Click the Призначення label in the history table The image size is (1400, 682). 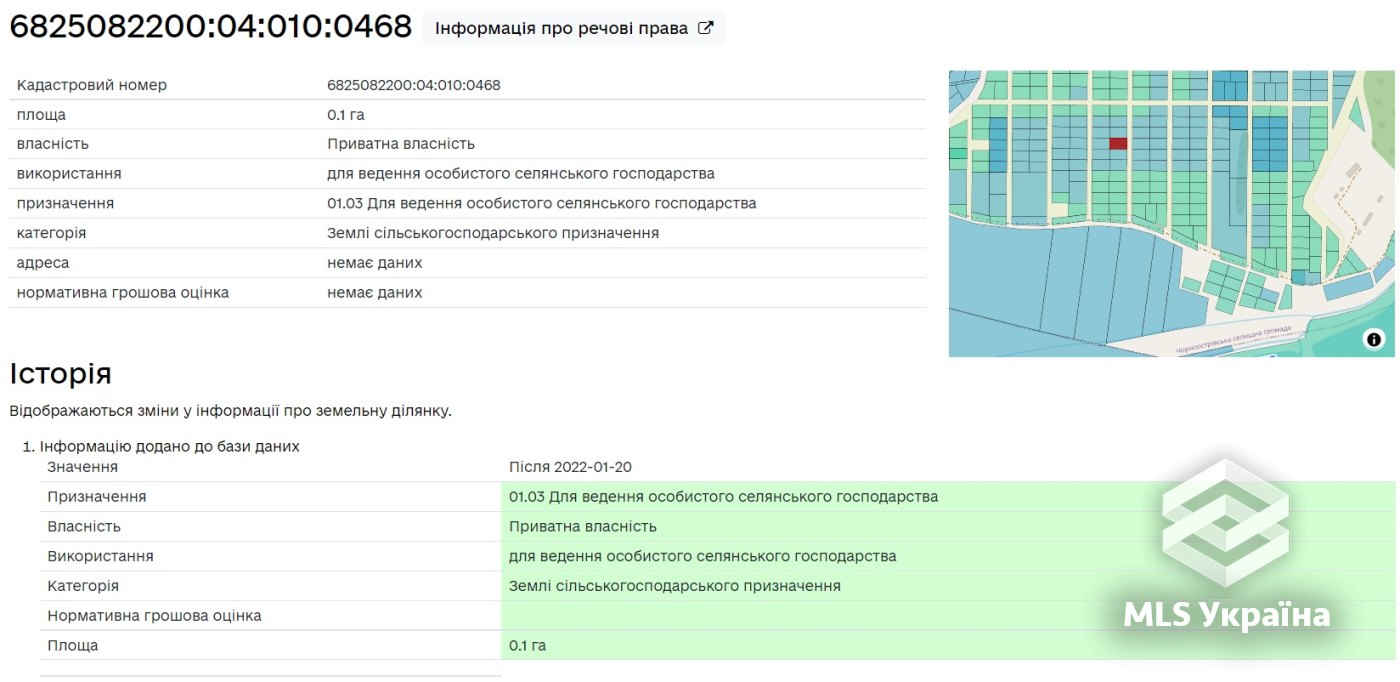pyautogui.click(x=97, y=497)
